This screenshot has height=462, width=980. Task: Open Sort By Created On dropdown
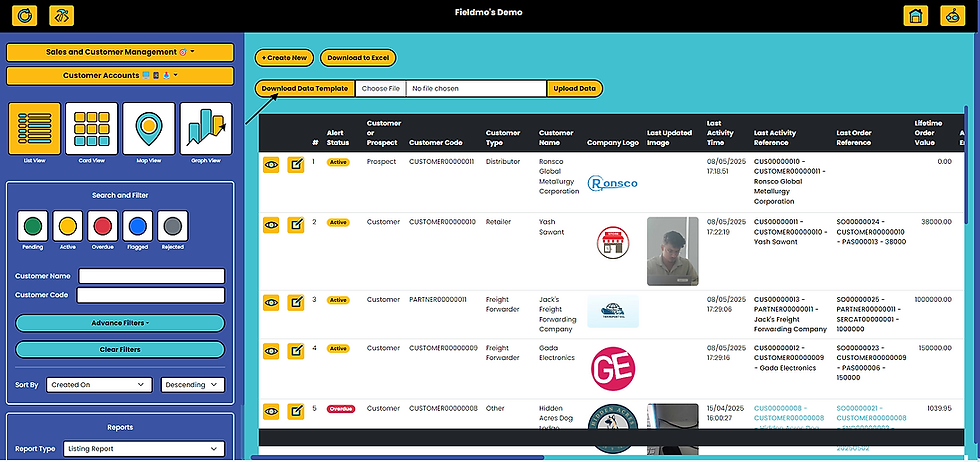click(99, 385)
